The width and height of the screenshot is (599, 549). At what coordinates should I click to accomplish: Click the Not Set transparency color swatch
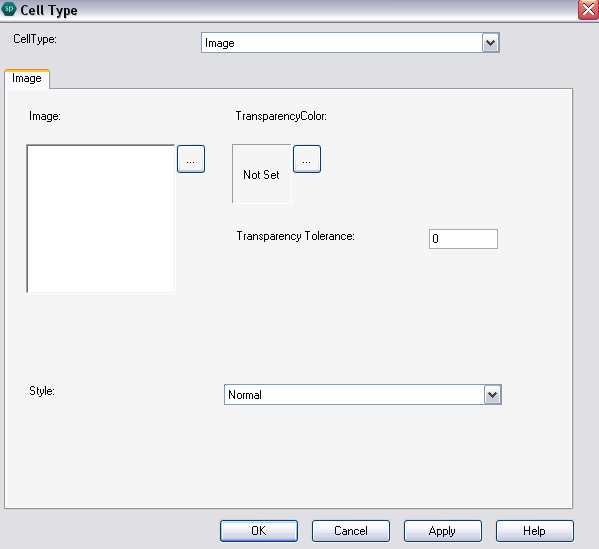click(262, 174)
